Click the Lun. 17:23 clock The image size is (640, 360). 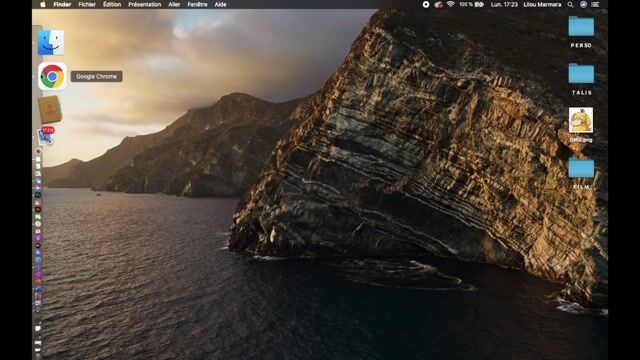tap(504, 4)
